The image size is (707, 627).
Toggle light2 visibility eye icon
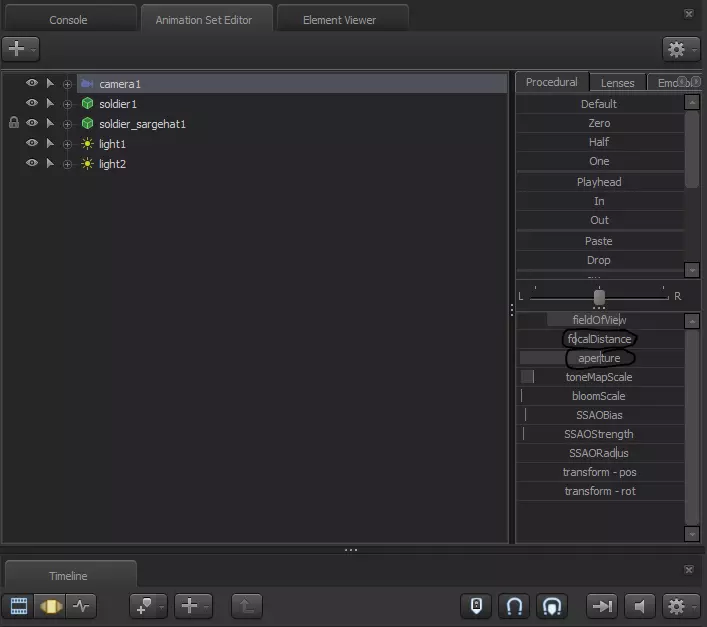pyautogui.click(x=32, y=163)
